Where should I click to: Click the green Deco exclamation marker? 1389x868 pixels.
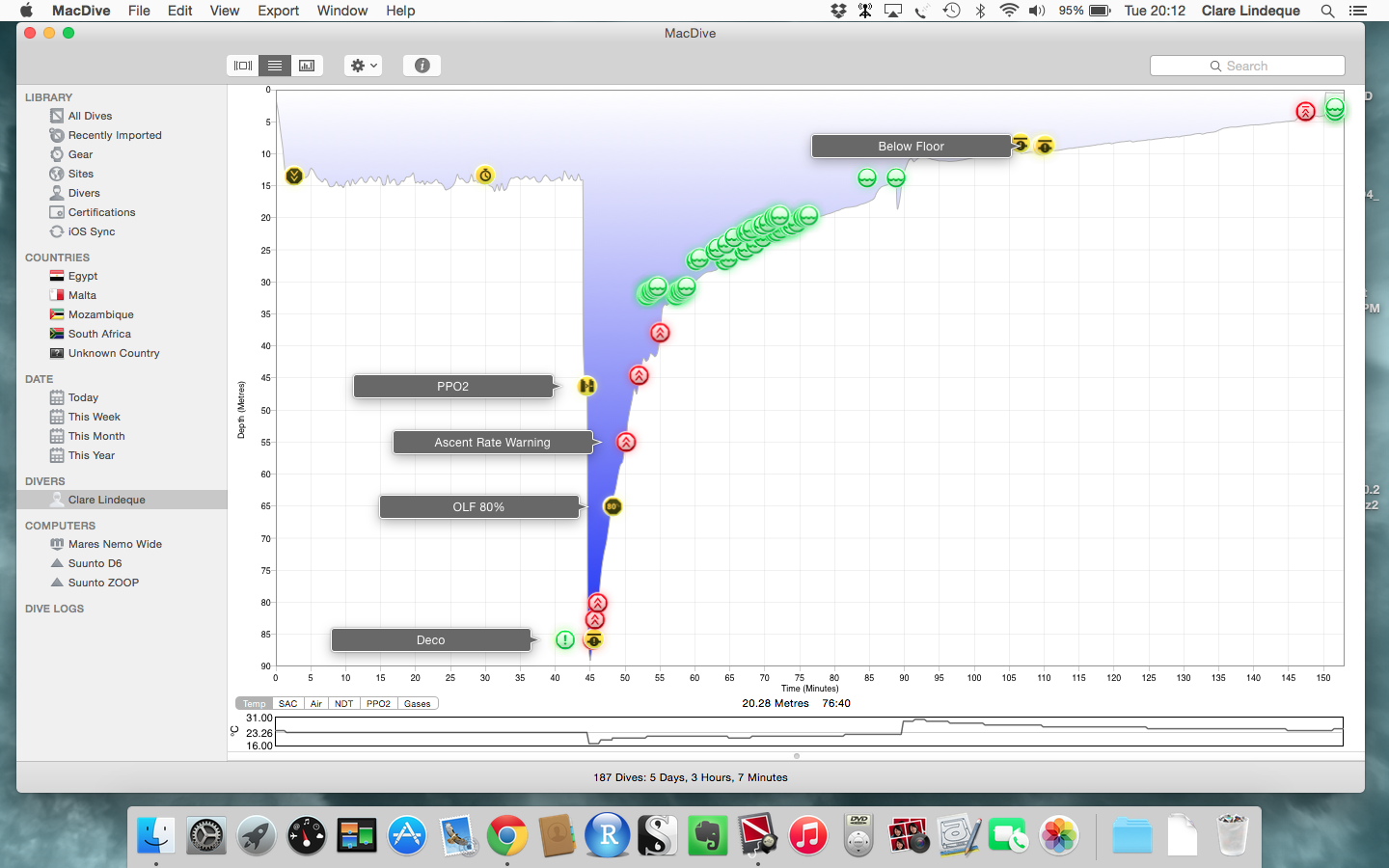pos(565,639)
